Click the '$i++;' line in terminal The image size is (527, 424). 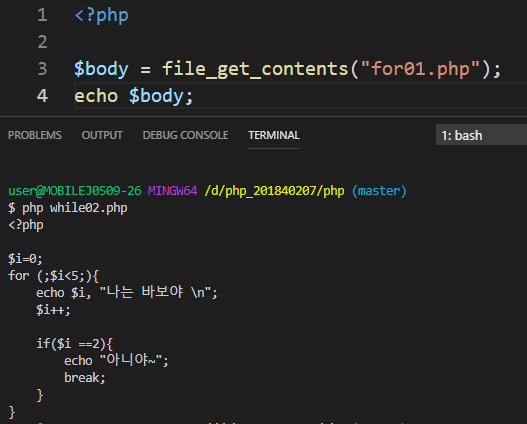click(x=53, y=310)
